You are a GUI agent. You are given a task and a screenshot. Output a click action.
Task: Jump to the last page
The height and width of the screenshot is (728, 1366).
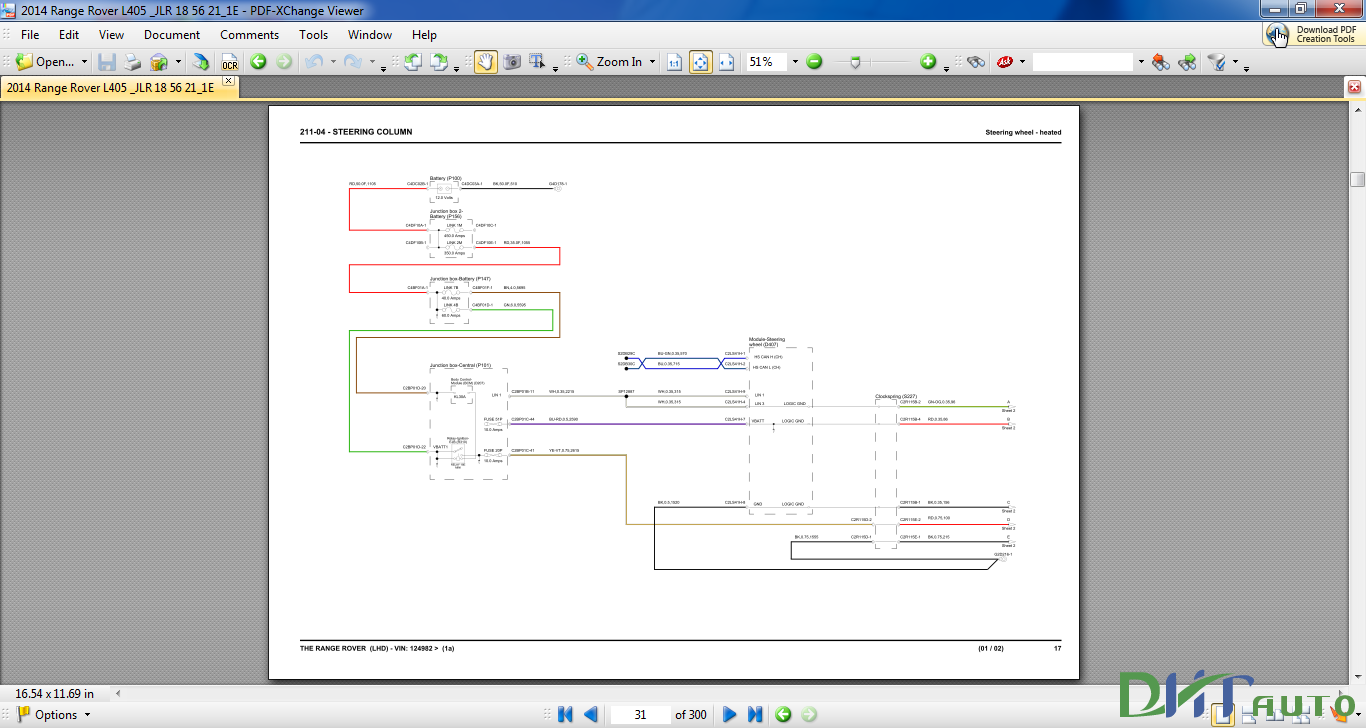point(755,714)
